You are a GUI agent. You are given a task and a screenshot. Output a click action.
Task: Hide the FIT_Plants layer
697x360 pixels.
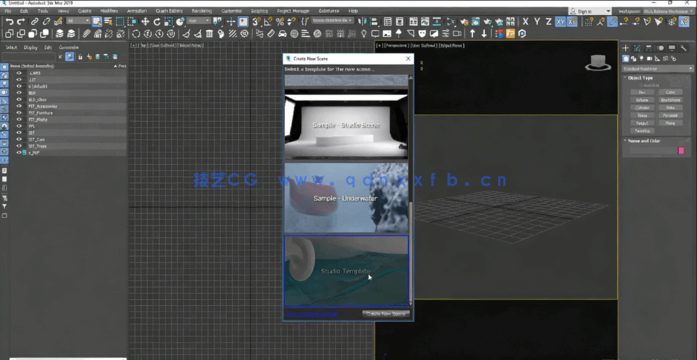click(x=19, y=120)
